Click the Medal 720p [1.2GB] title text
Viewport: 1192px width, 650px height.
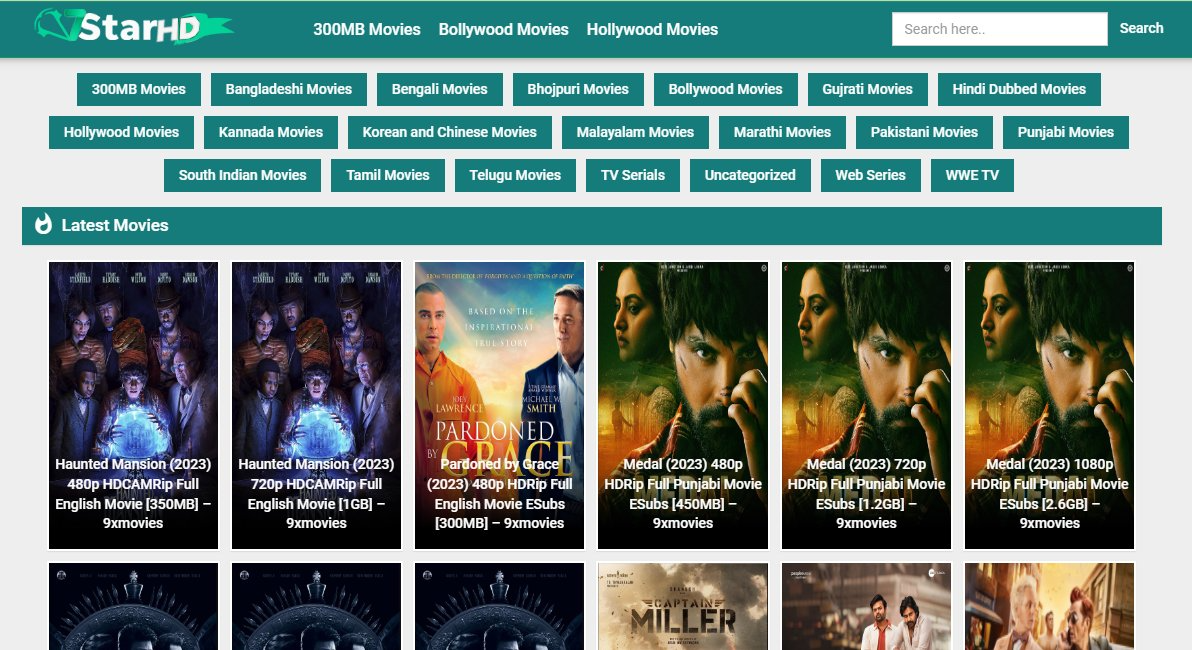[866, 493]
